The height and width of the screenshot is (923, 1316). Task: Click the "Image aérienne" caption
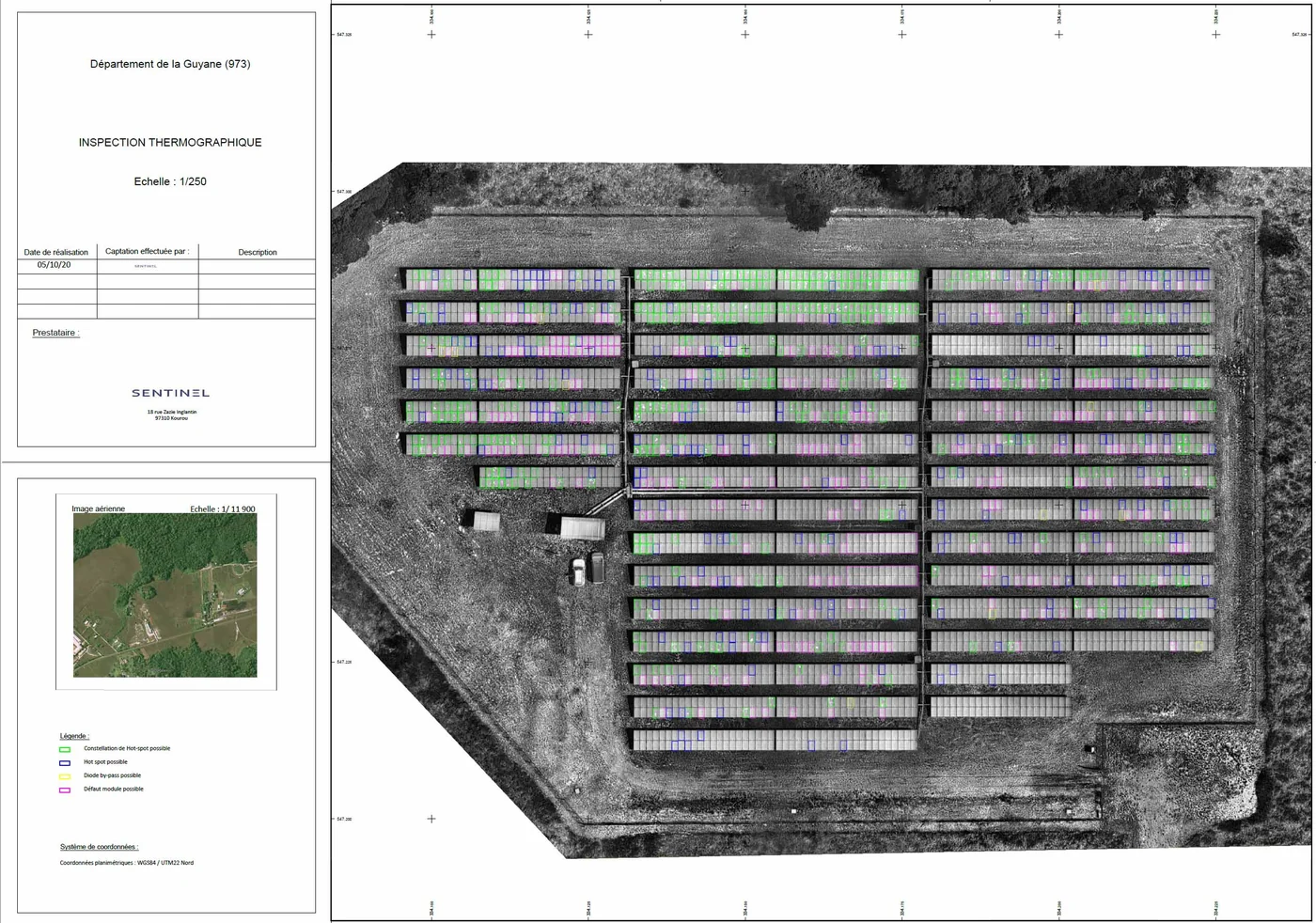click(x=99, y=508)
